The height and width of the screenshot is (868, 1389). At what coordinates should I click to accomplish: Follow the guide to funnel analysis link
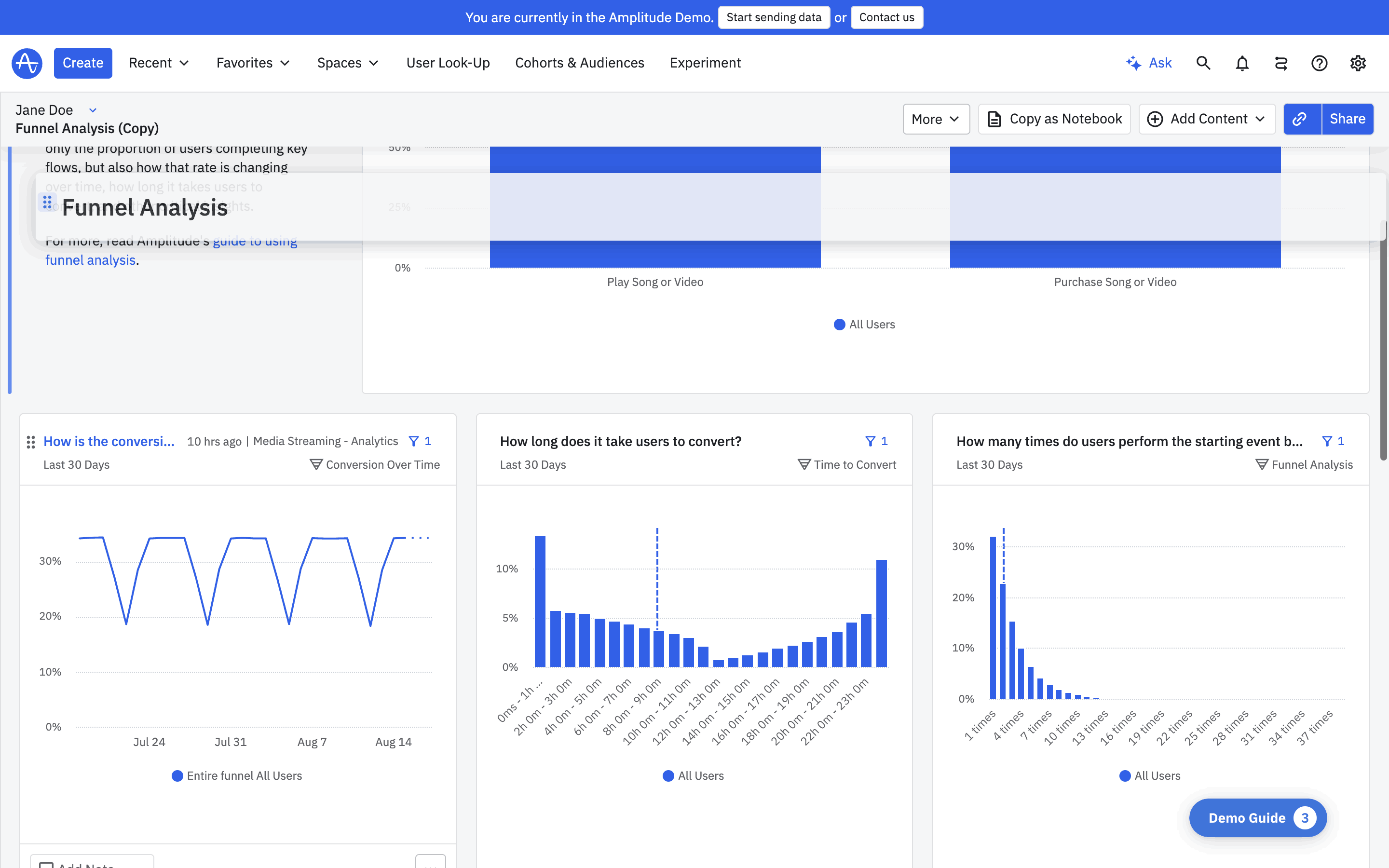90,260
